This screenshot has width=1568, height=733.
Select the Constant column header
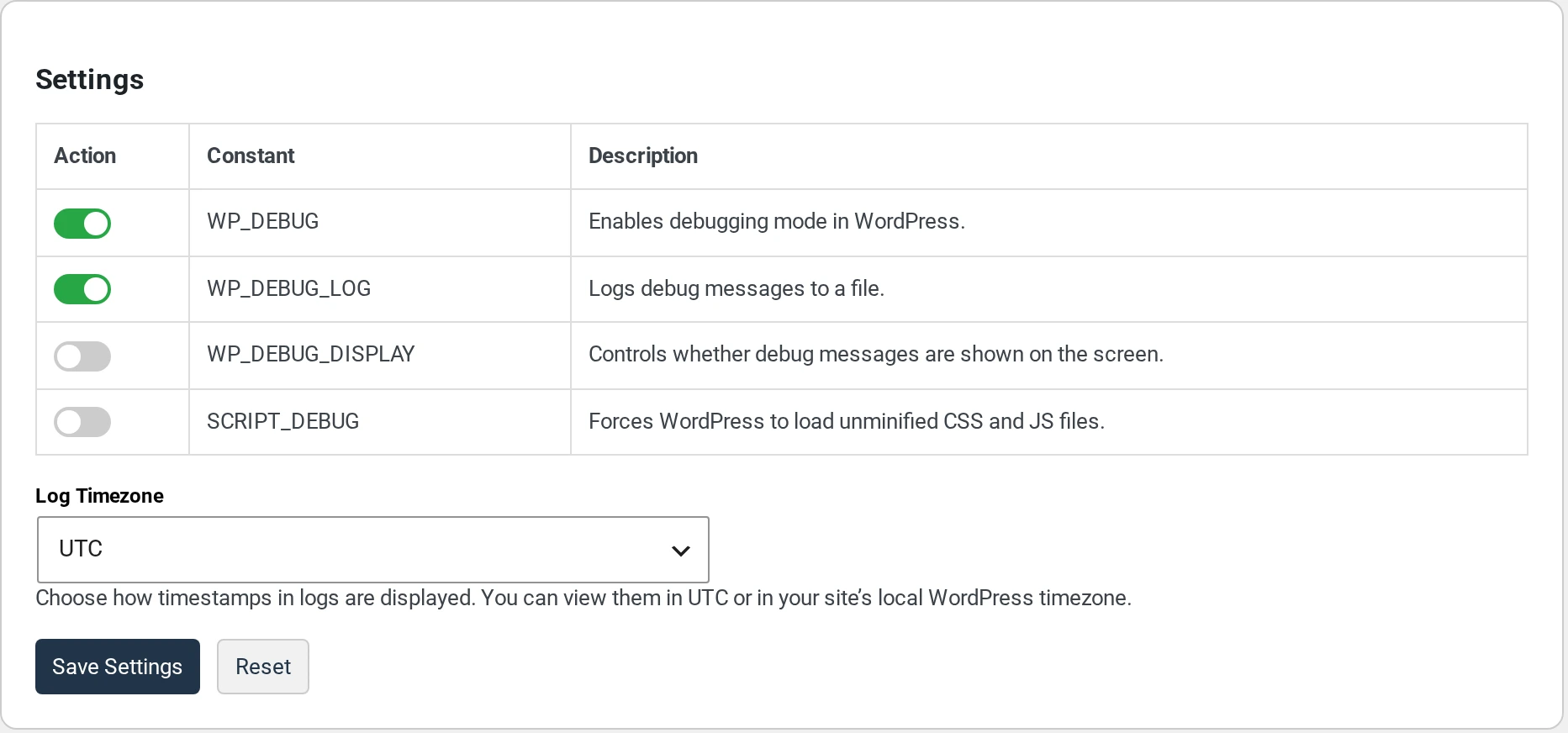click(x=251, y=156)
